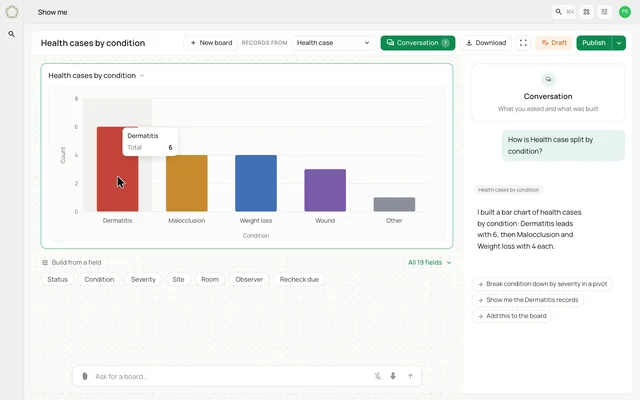Choose the Severity field chip
This screenshot has width=640, height=400.
[143, 280]
